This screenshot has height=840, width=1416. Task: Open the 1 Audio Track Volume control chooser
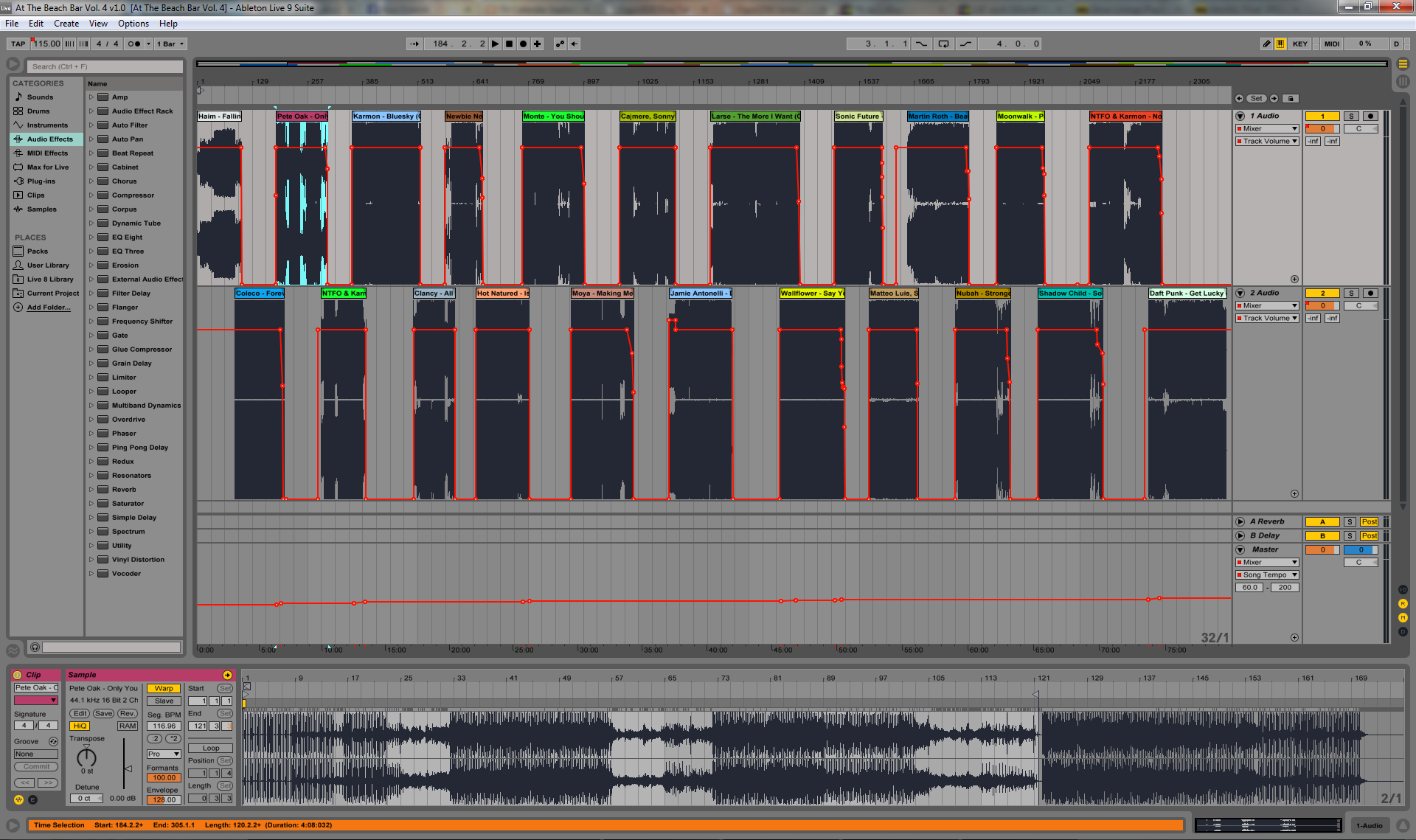click(1267, 142)
